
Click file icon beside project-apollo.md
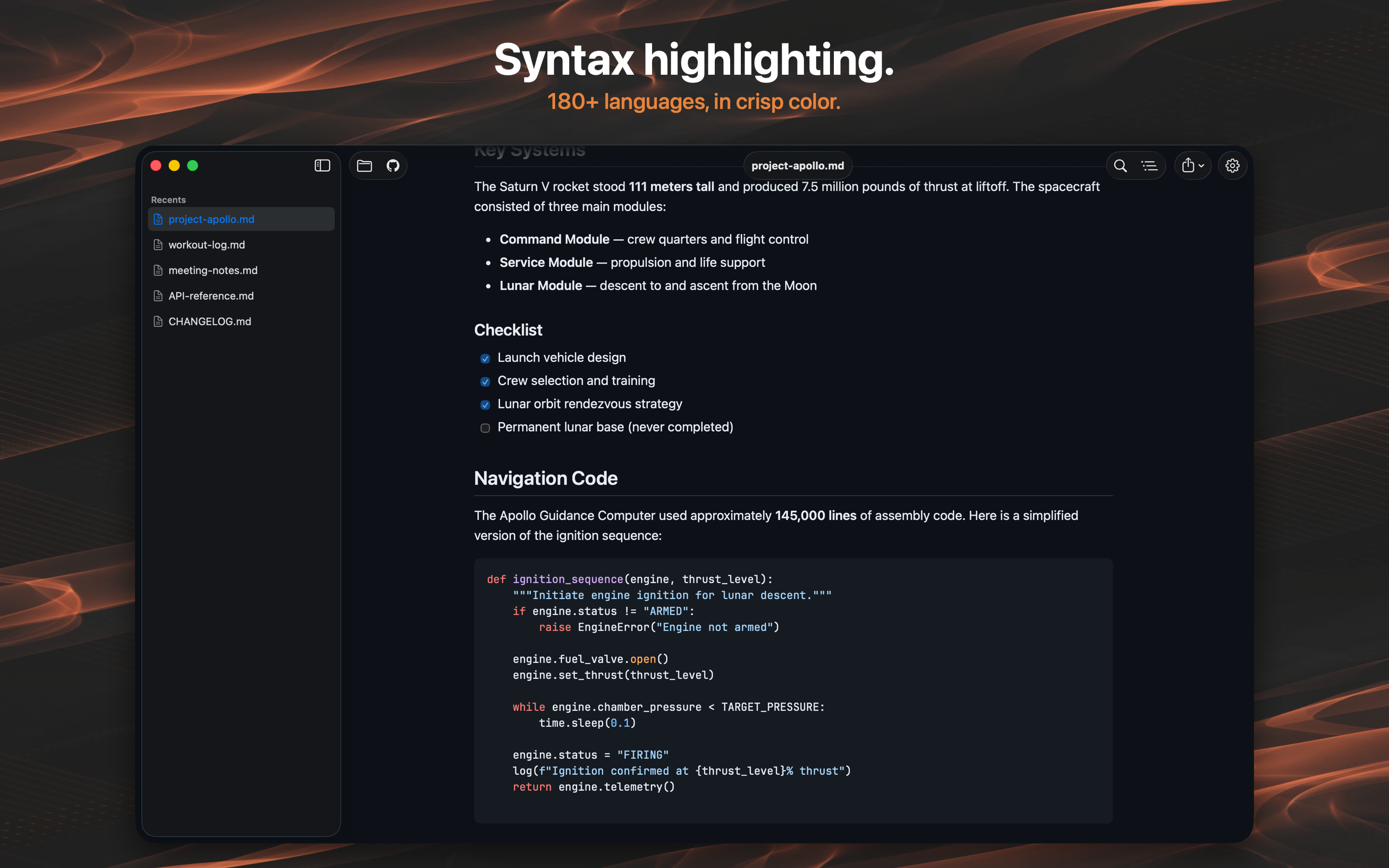158,219
